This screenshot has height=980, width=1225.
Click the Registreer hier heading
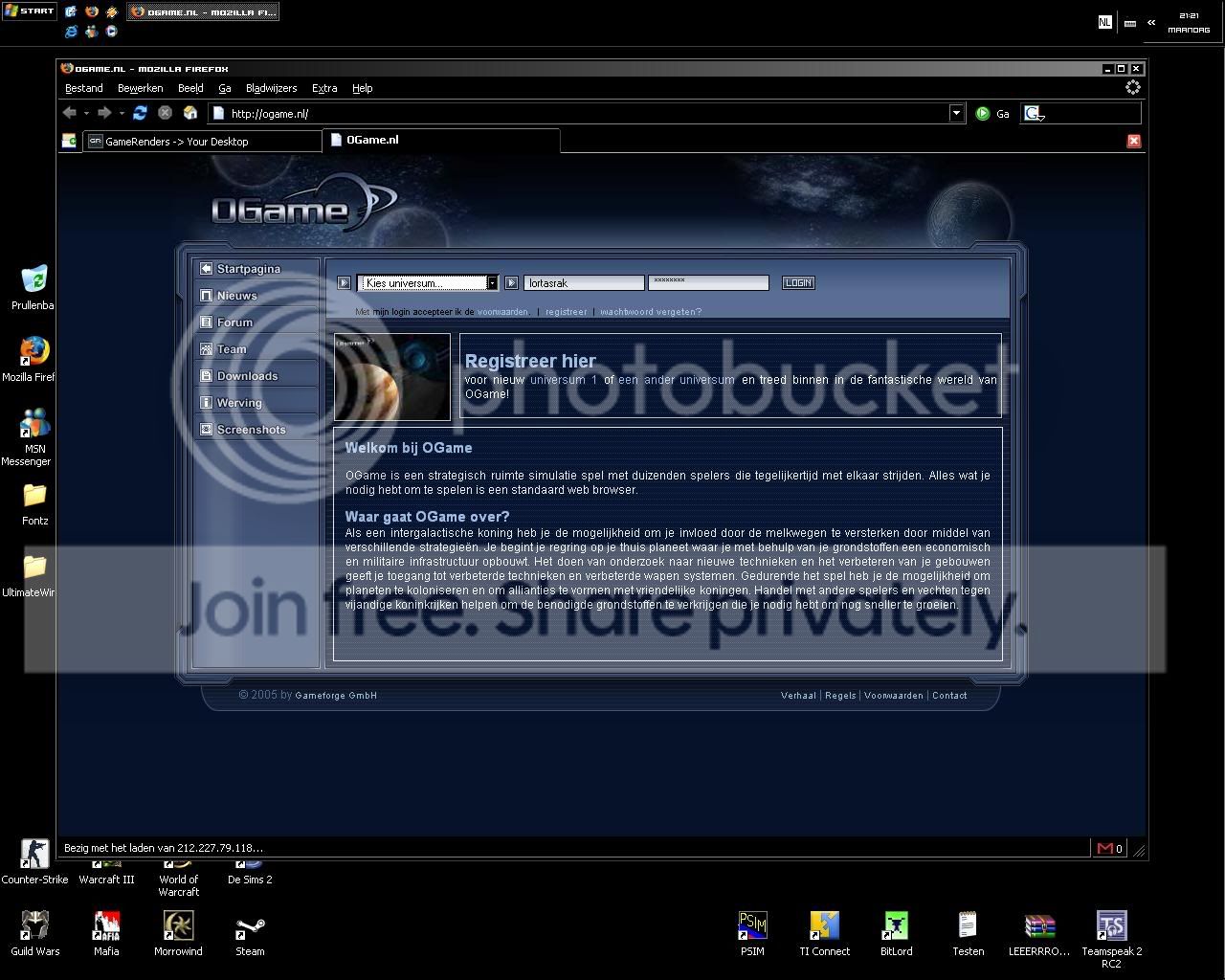click(530, 361)
